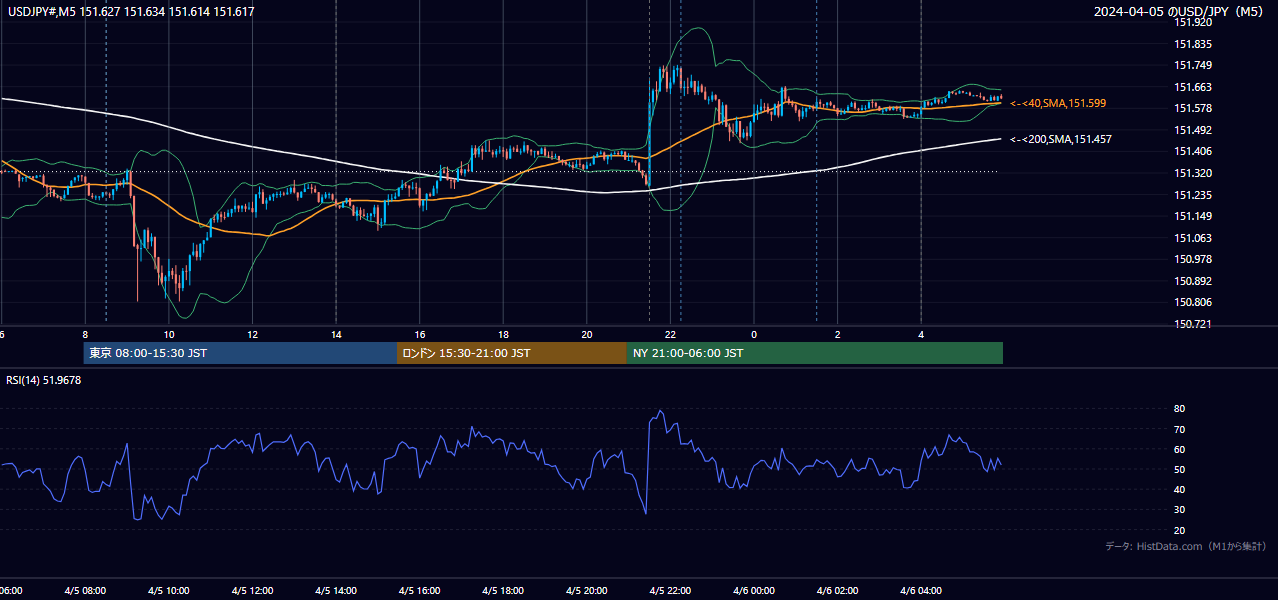Click the 4/5 20:00 time axis label
The height and width of the screenshot is (600, 1278).
(587, 591)
